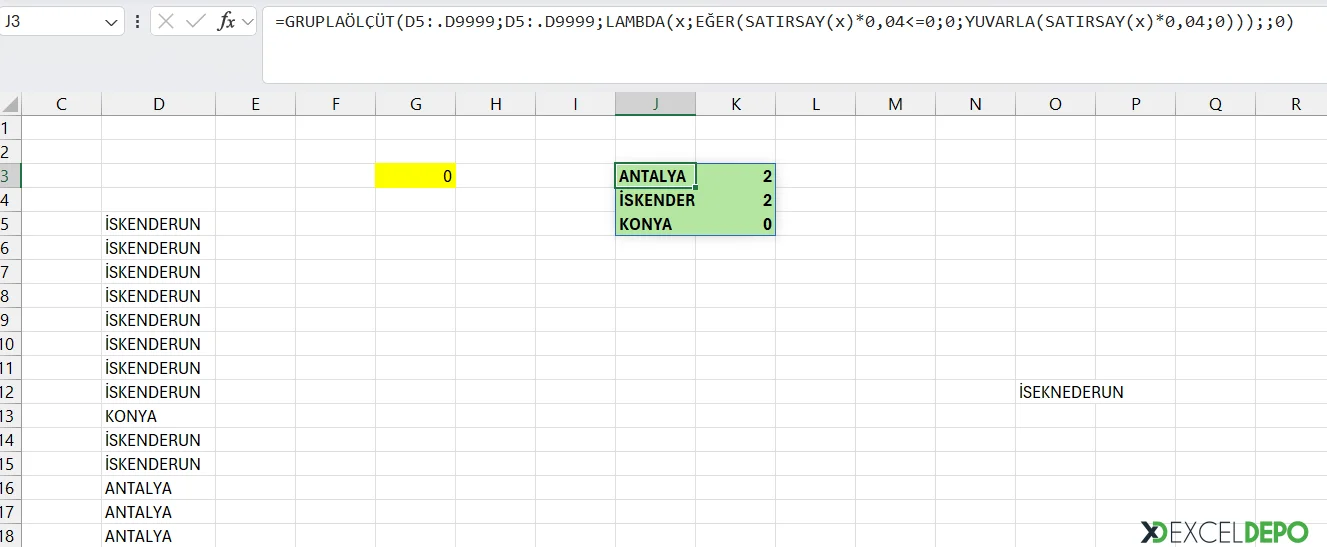This screenshot has height=547, width=1327.
Task: Open the Name Box dropdown arrow
Action: point(111,21)
